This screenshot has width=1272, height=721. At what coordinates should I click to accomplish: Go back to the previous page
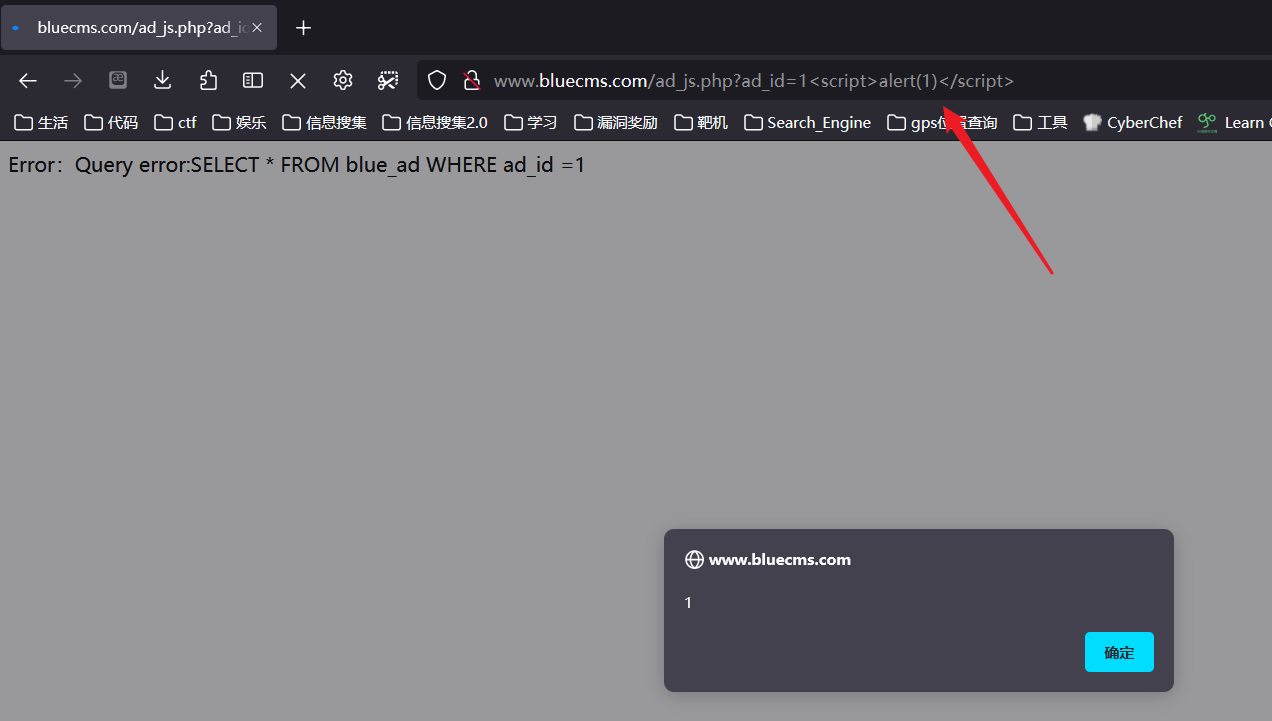(x=28, y=81)
